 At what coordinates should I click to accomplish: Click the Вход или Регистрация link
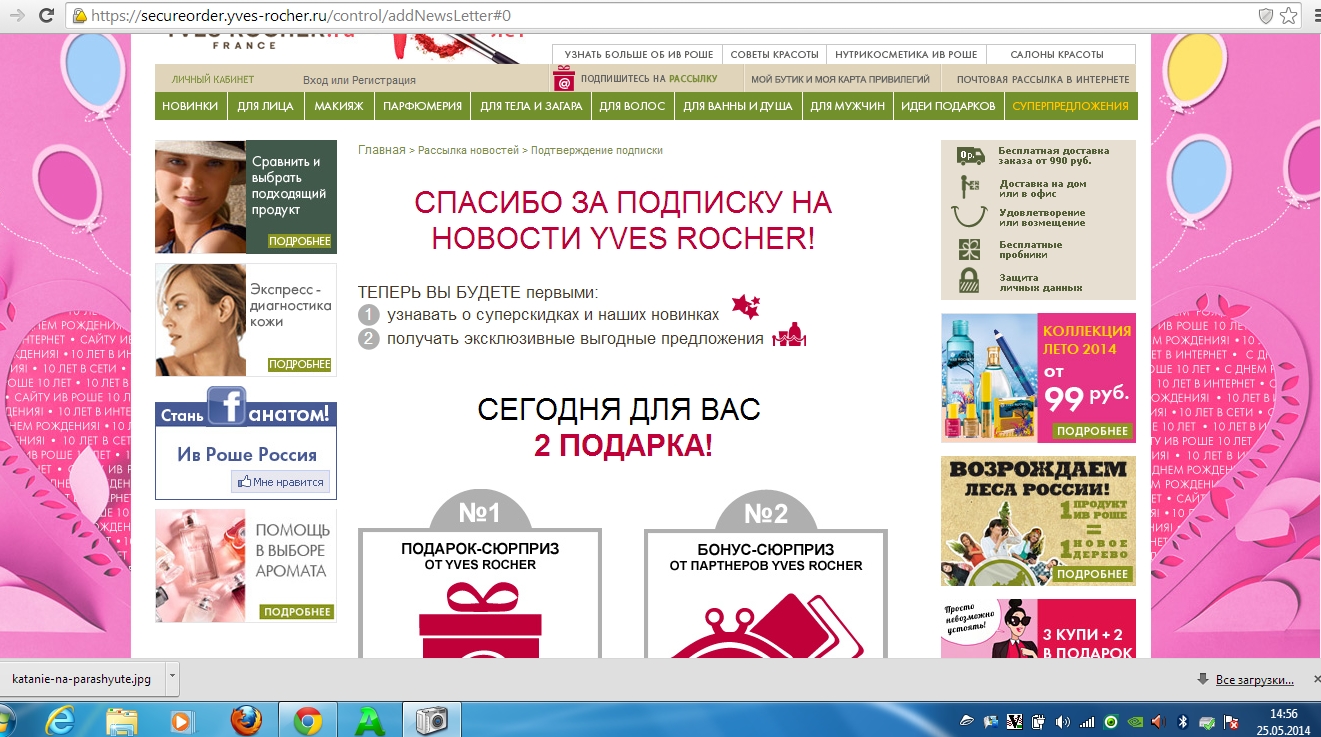[x=359, y=80]
